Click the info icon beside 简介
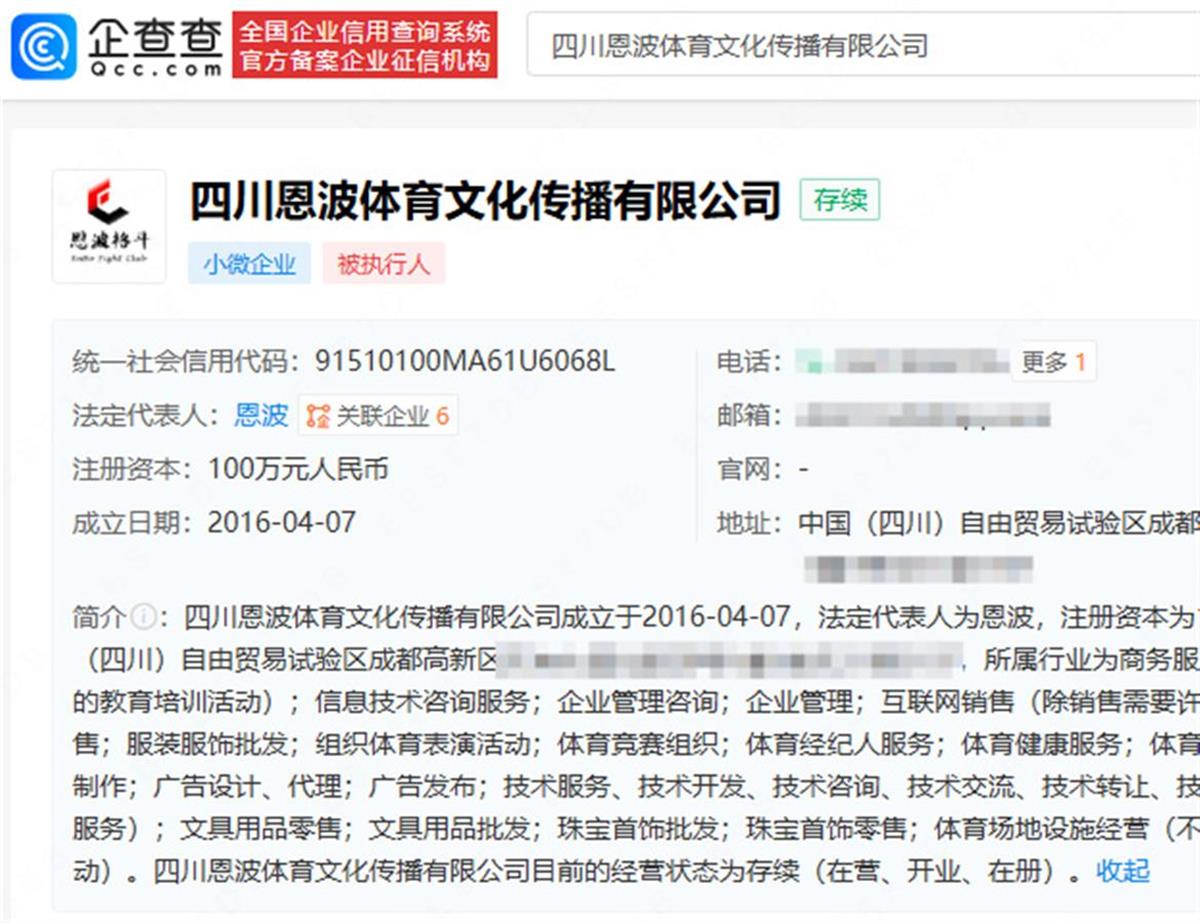This screenshot has height=923, width=1200. (x=143, y=616)
